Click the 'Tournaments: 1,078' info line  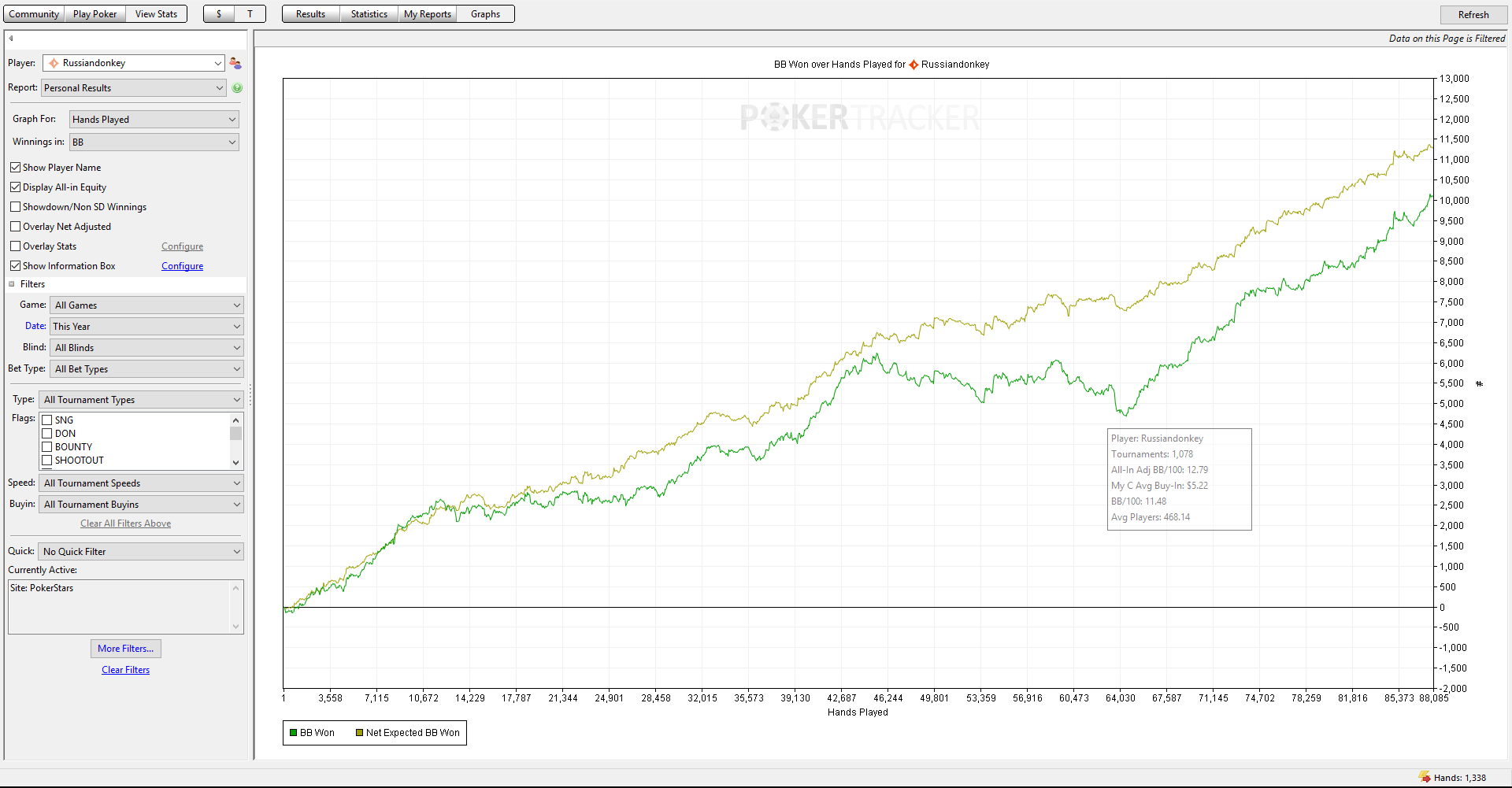coord(1152,454)
